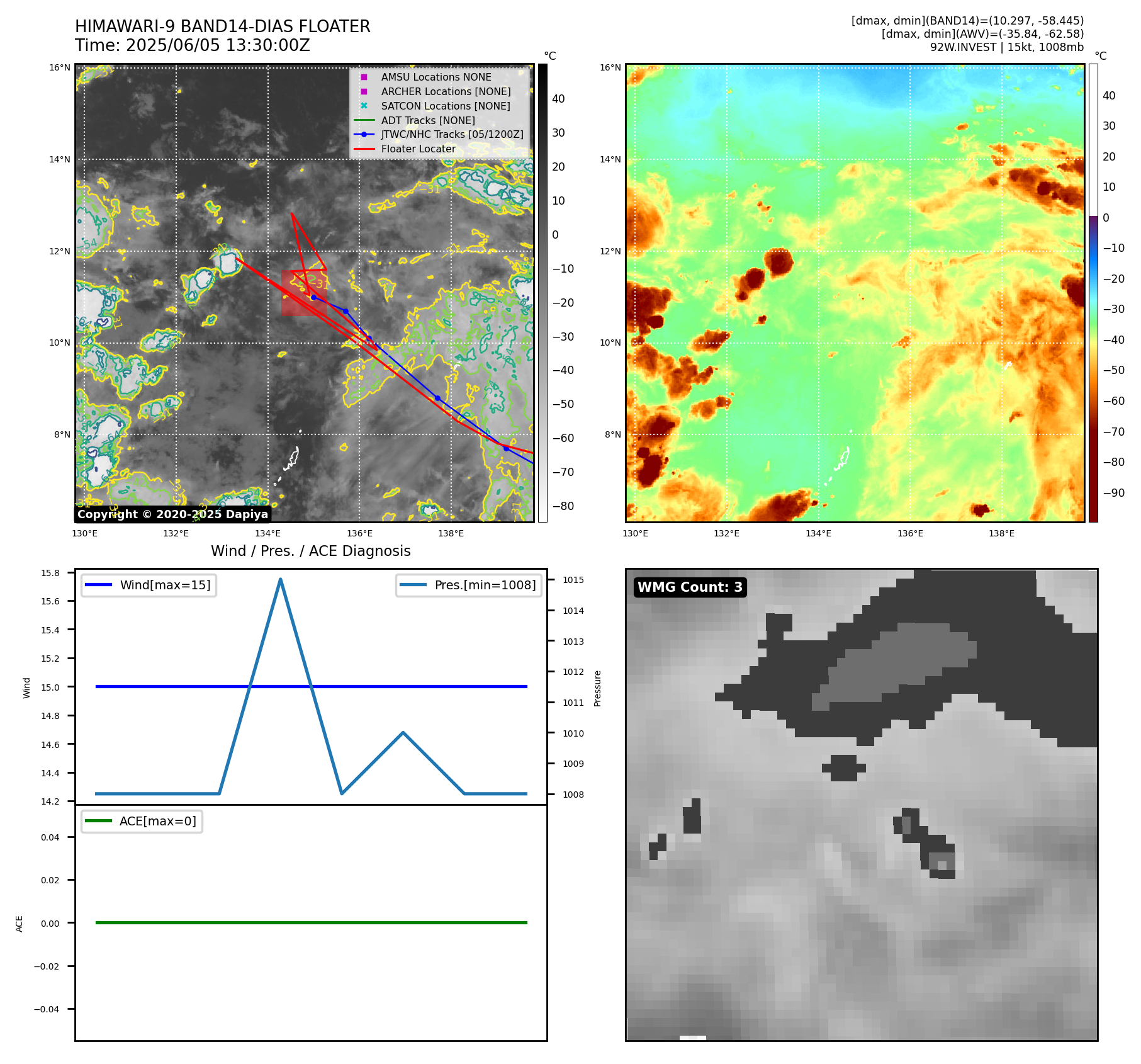Click the 'WMG Count: 3' label
Image resolution: width=1141 pixels, height=1064 pixels.
pyautogui.click(x=690, y=587)
